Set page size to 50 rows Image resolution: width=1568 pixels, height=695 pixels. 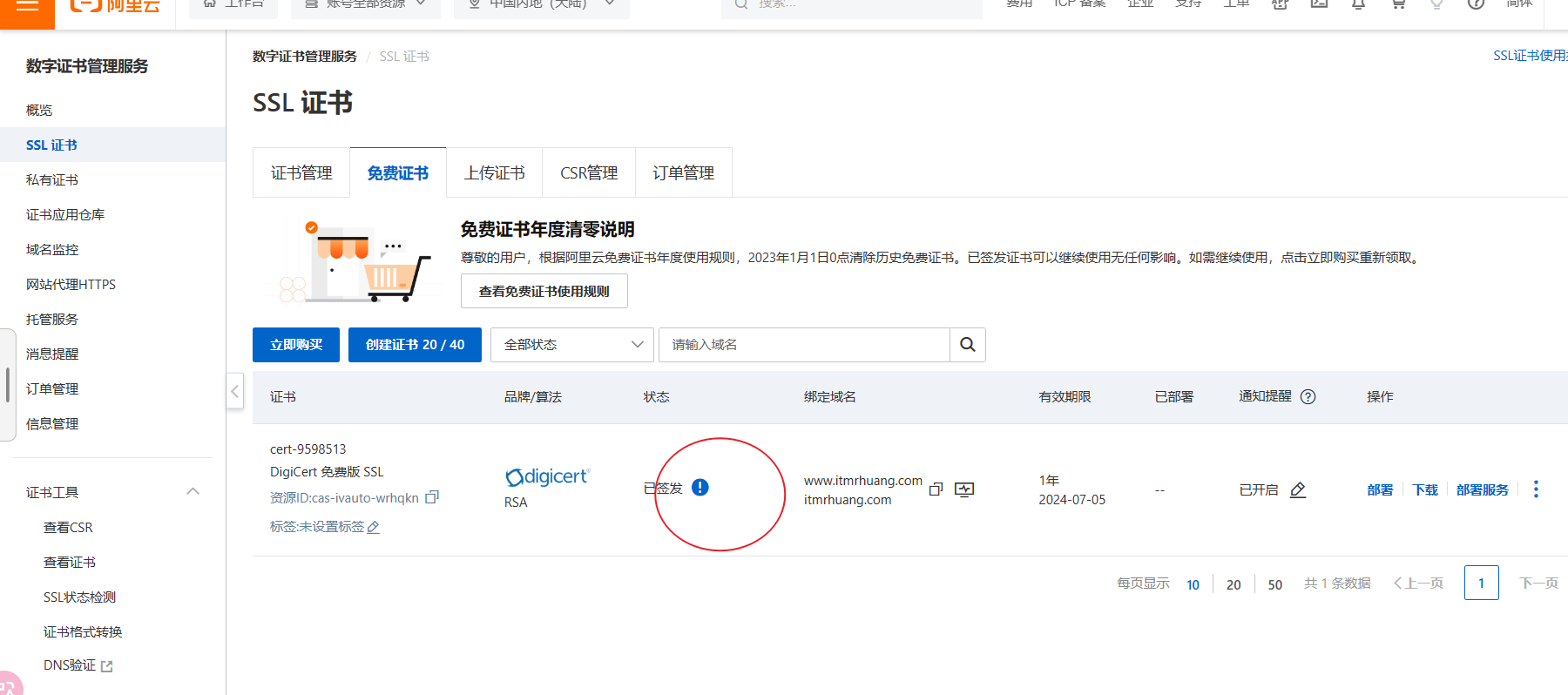(x=1275, y=584)
